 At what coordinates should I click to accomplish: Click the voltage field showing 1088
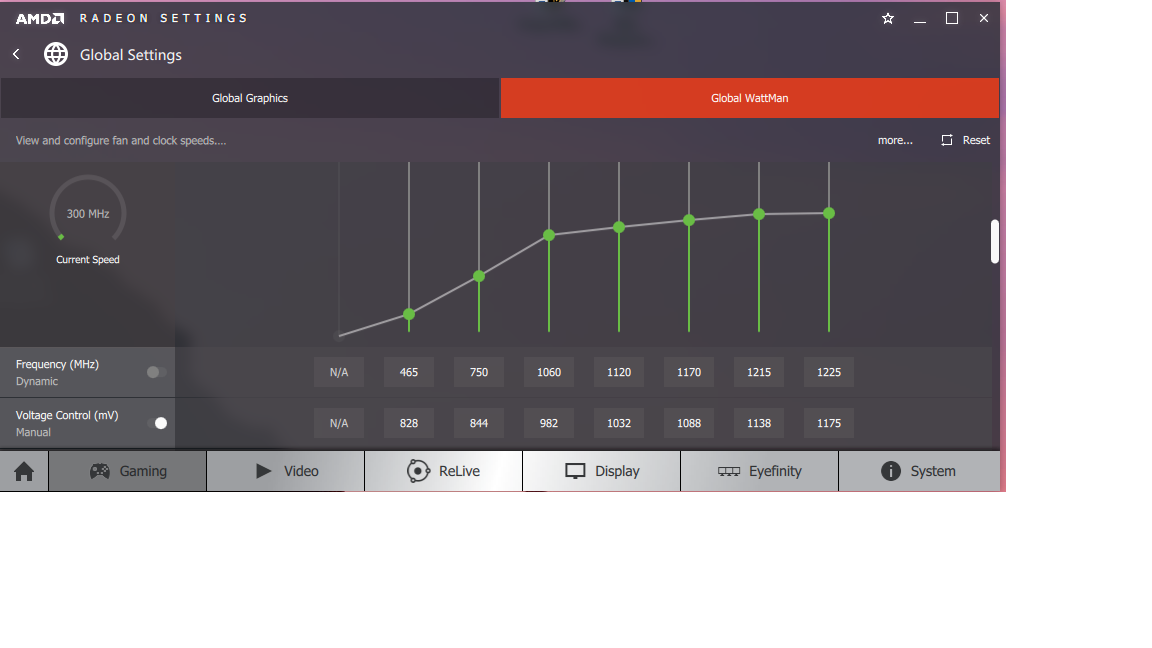(x=689, y=423)
